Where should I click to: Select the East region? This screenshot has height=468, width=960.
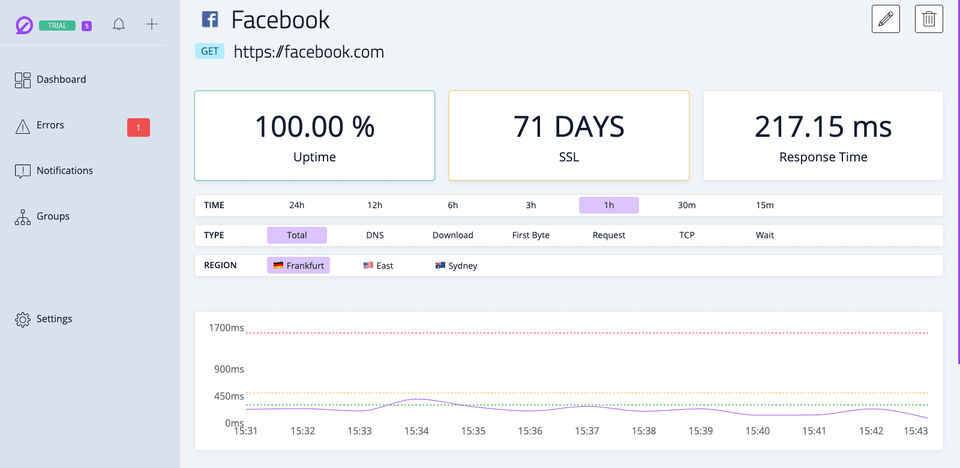click(378, 266)
